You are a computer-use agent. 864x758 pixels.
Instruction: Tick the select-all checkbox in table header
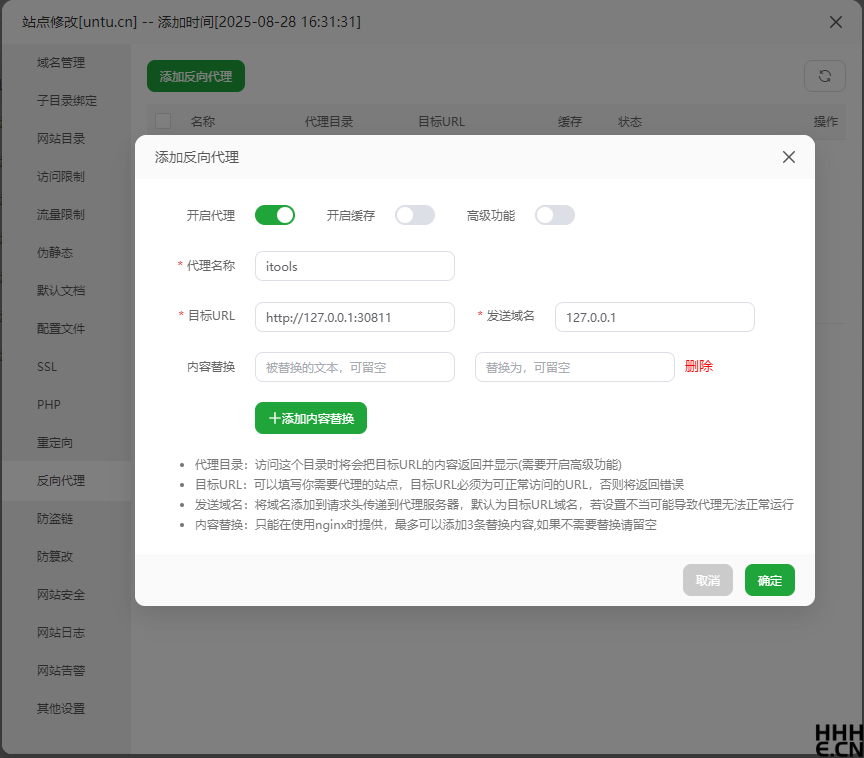point(163,121)
